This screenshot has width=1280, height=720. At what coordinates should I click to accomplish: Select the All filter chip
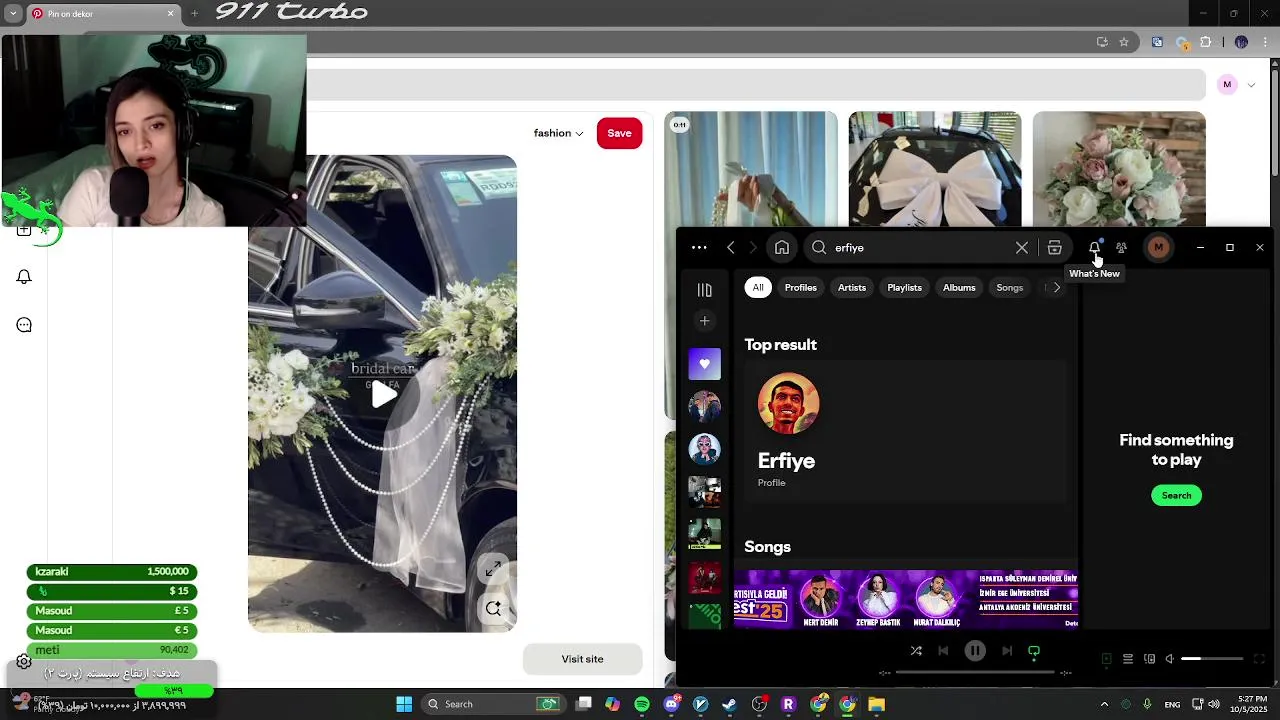[758, 288]
